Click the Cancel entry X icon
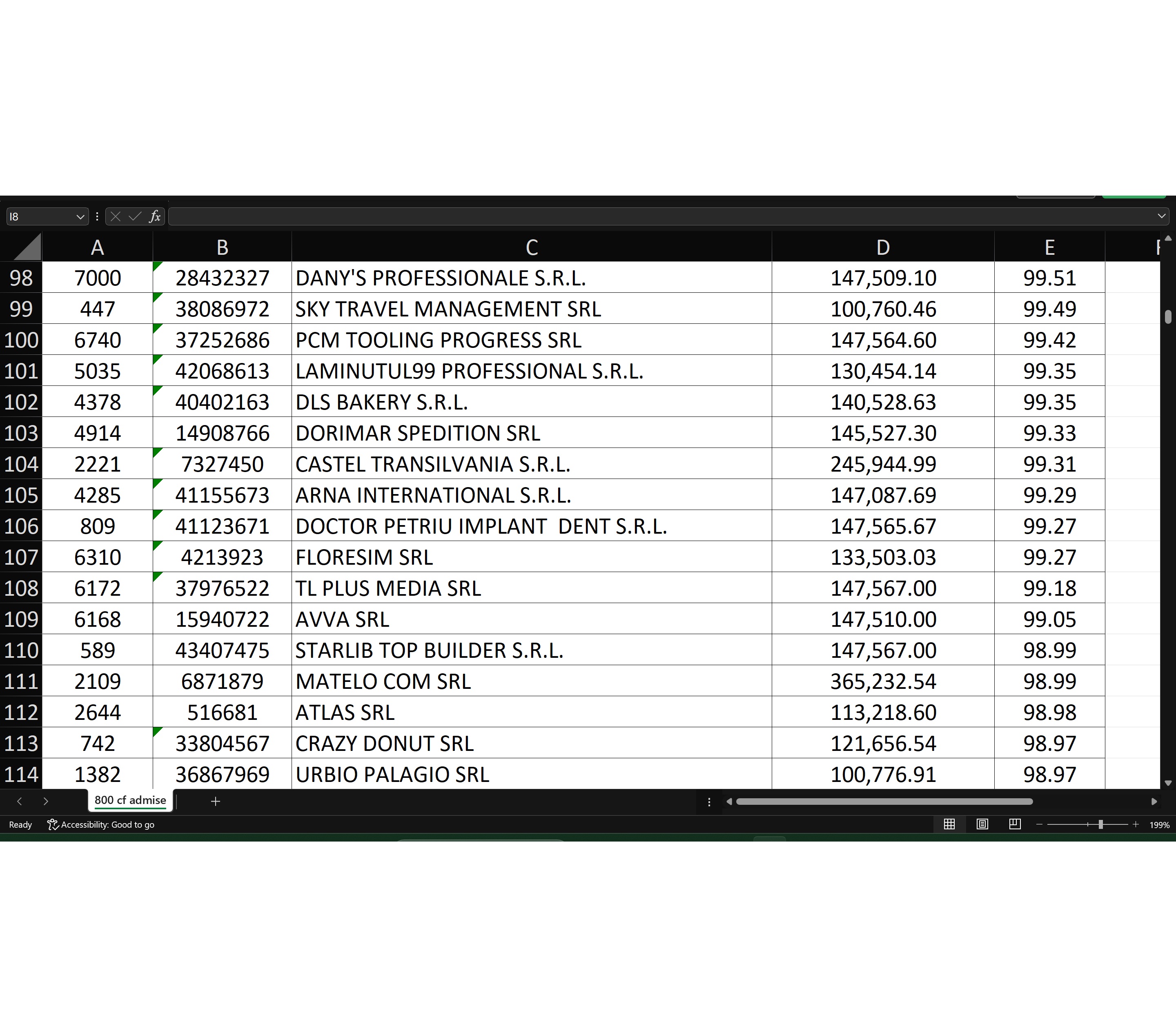This screenshot has height=1011, width=1176. click(115, 216)
